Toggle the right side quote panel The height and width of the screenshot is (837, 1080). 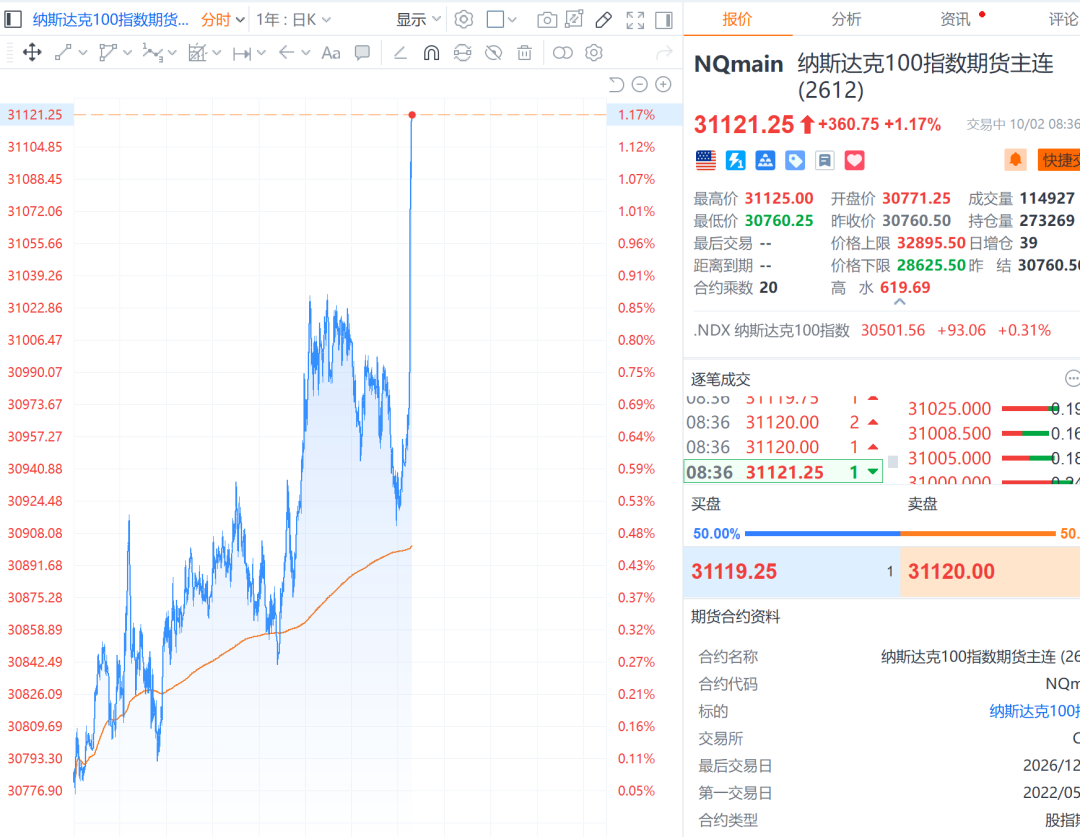[x=664, y=20]
